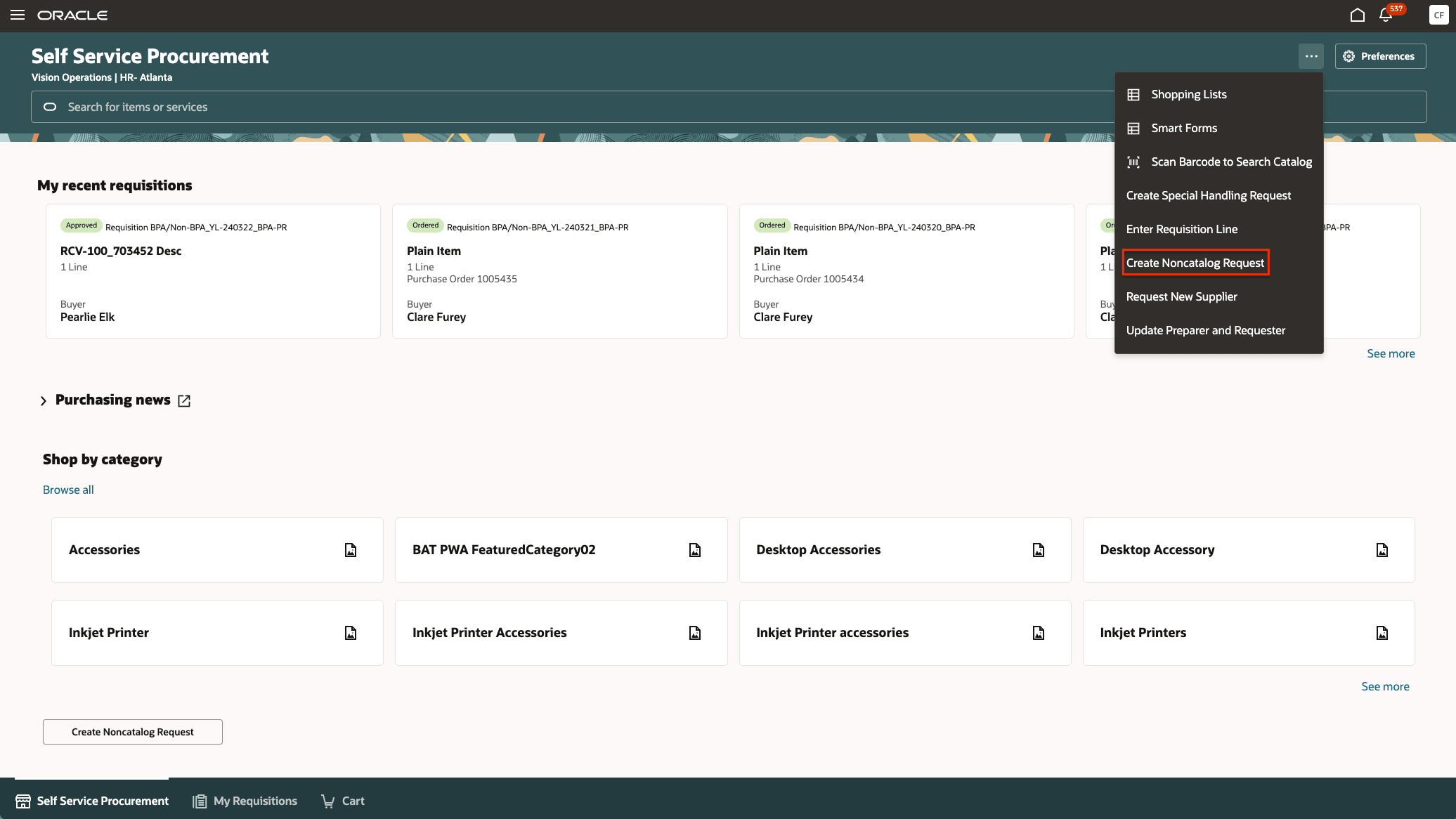The height and width of the screenshot is (819, 1456).
Task: Open Plain Item card with Purchase Order 1005434
Action: (x=906, y=271)
